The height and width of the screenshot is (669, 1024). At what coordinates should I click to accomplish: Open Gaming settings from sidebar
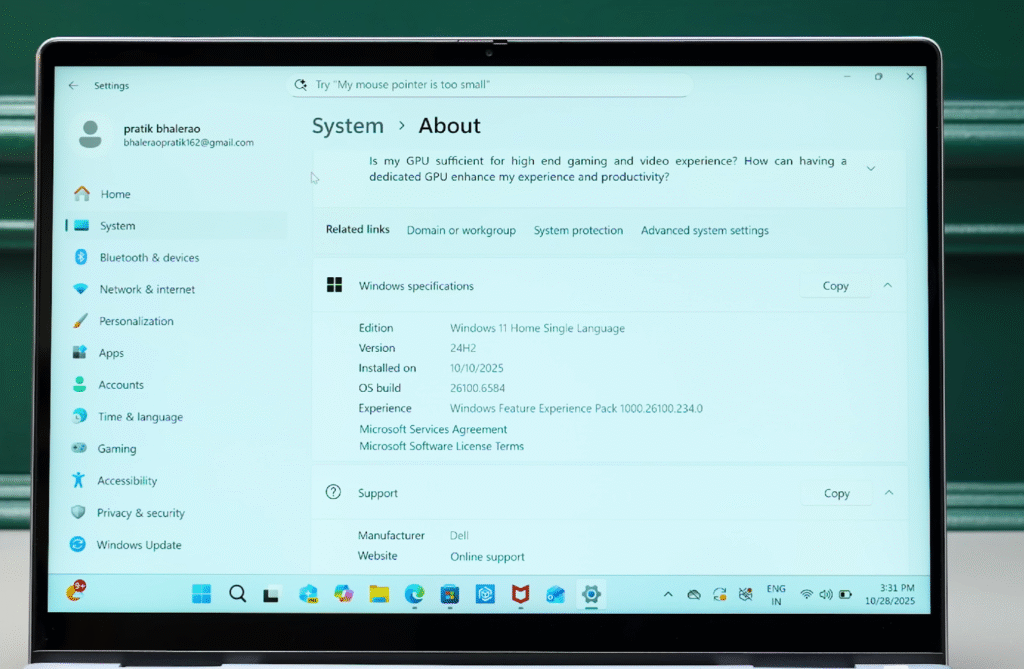point(116,449)
